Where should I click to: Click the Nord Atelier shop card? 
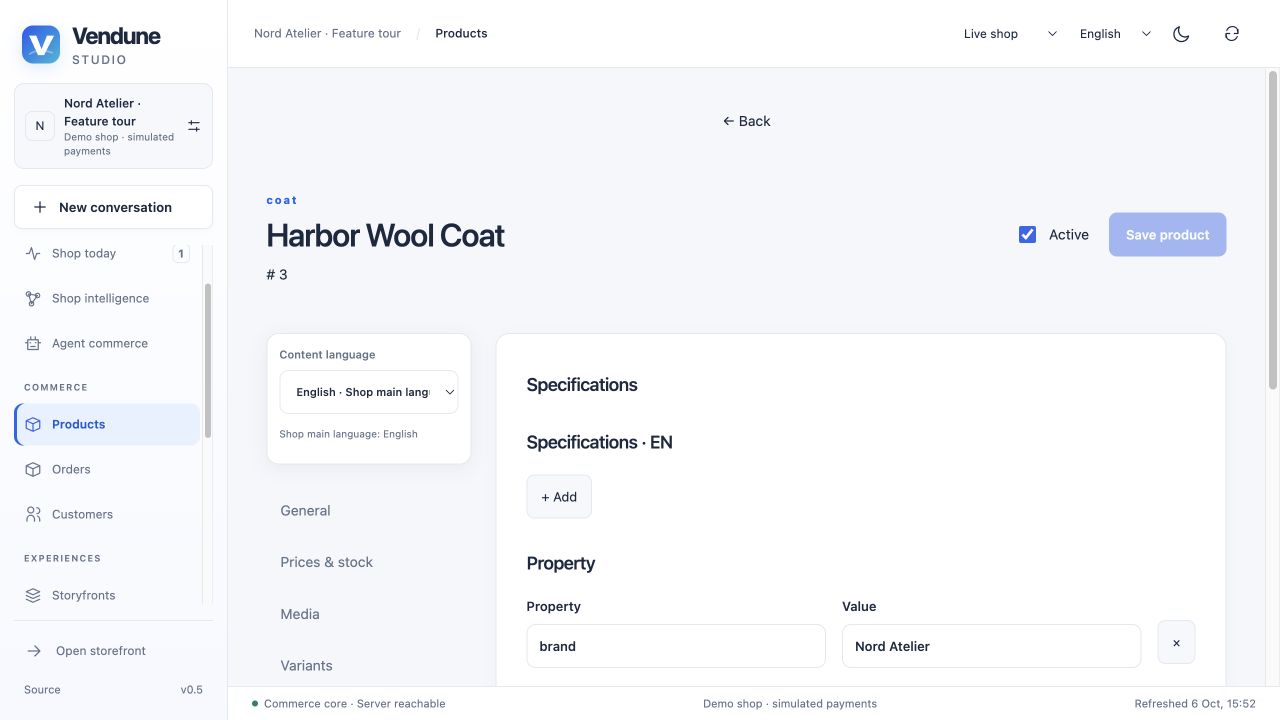(113, 126)
